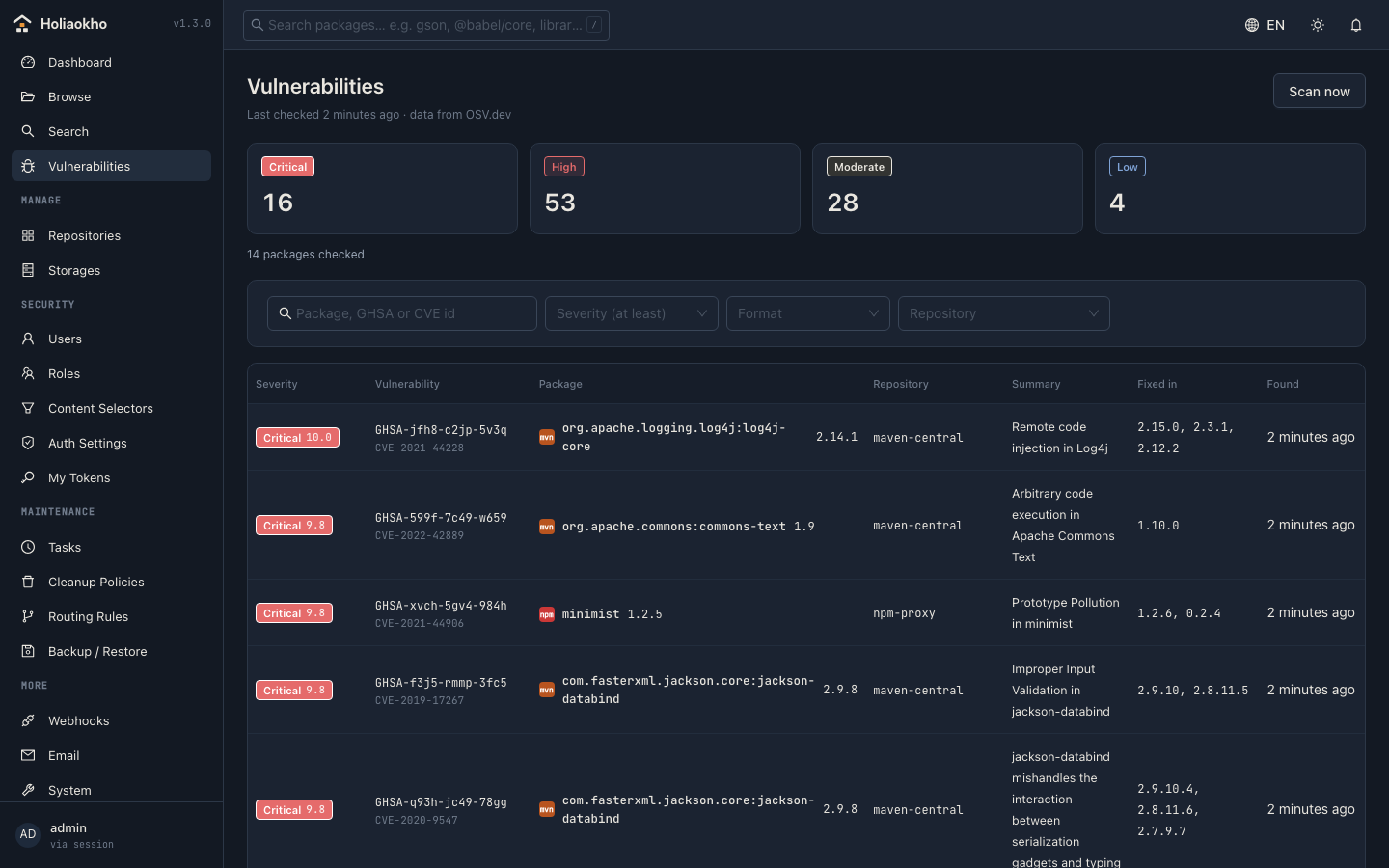Click the Low count card
This screenshot has width=1389, height=868.
click(x=1230, y=188)
